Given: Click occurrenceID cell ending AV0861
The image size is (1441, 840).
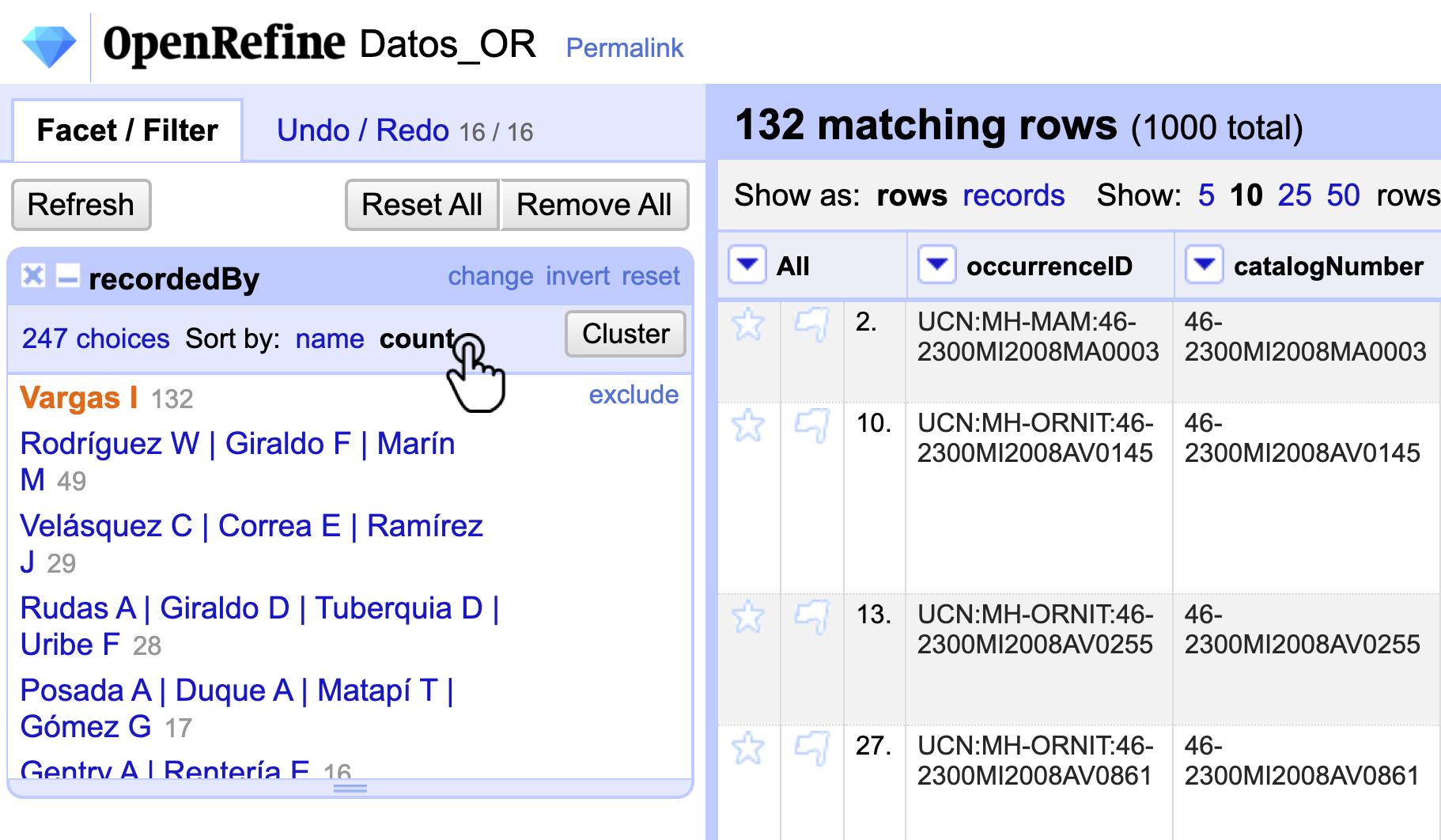Looking at the screenshot, I should (1036, 761).
